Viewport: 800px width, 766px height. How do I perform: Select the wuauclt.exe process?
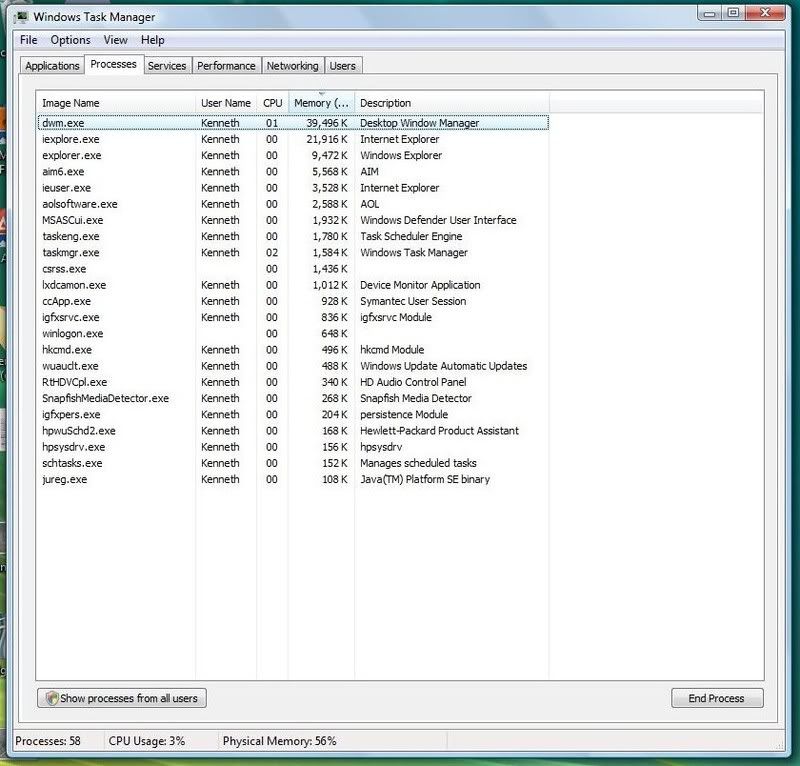pos(293,366)
